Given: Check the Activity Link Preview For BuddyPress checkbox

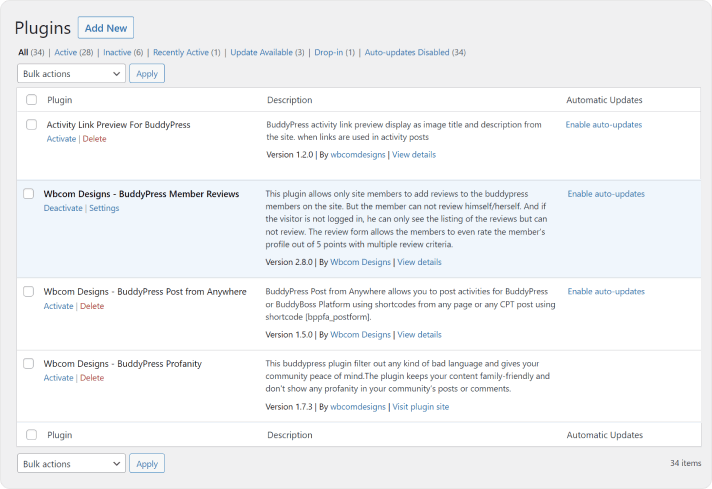Looking at the screenshot, I should pos(32,125).
